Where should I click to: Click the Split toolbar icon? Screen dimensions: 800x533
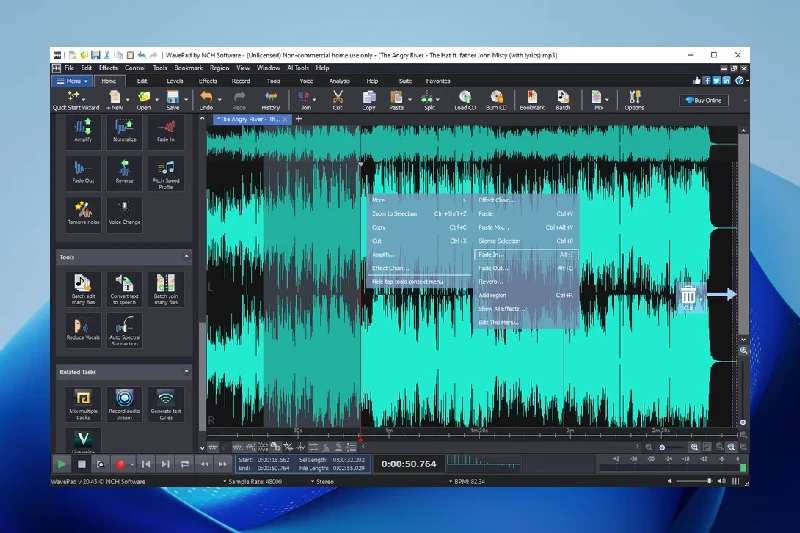(429, 100)
